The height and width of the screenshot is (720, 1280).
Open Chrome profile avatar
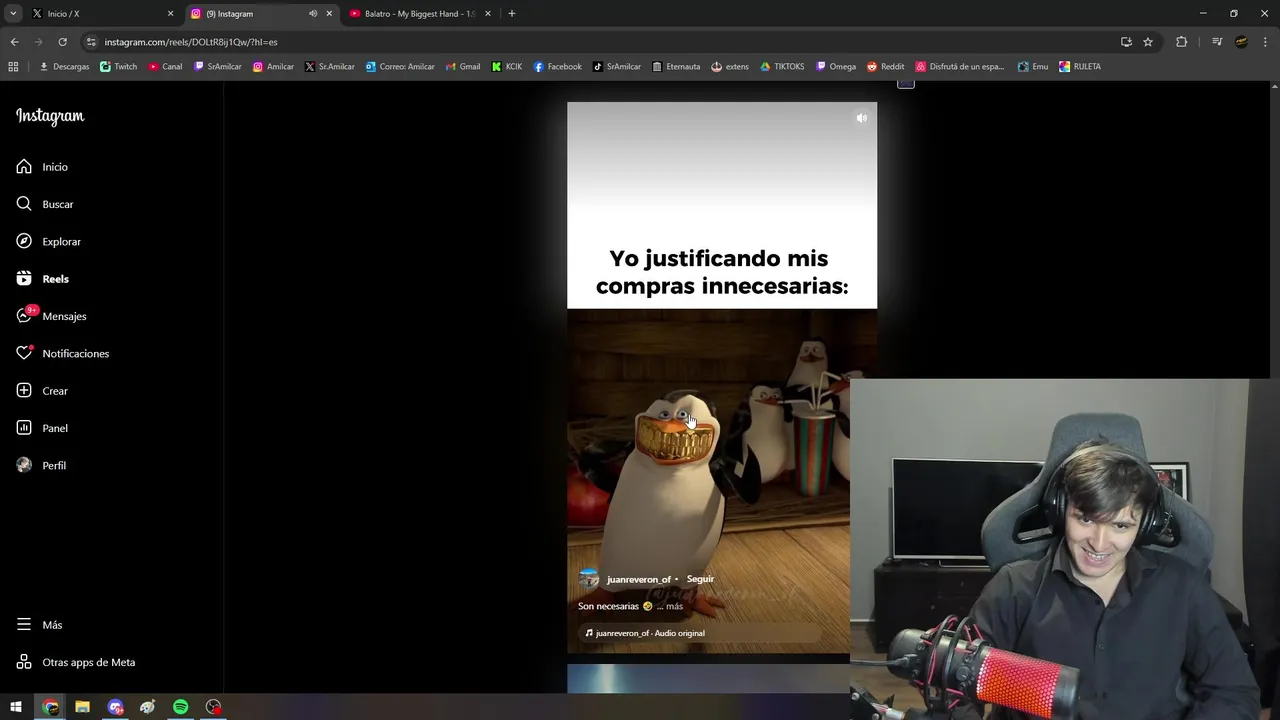click(1241, 42)
